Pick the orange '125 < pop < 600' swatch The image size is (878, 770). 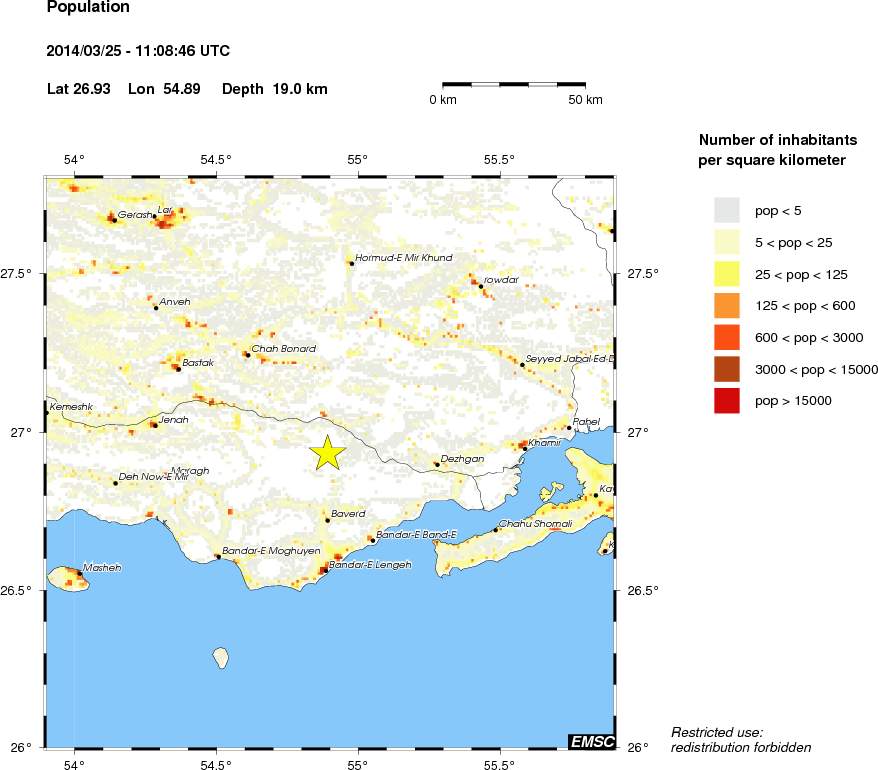pyautogui.click(x=727, y=306)
